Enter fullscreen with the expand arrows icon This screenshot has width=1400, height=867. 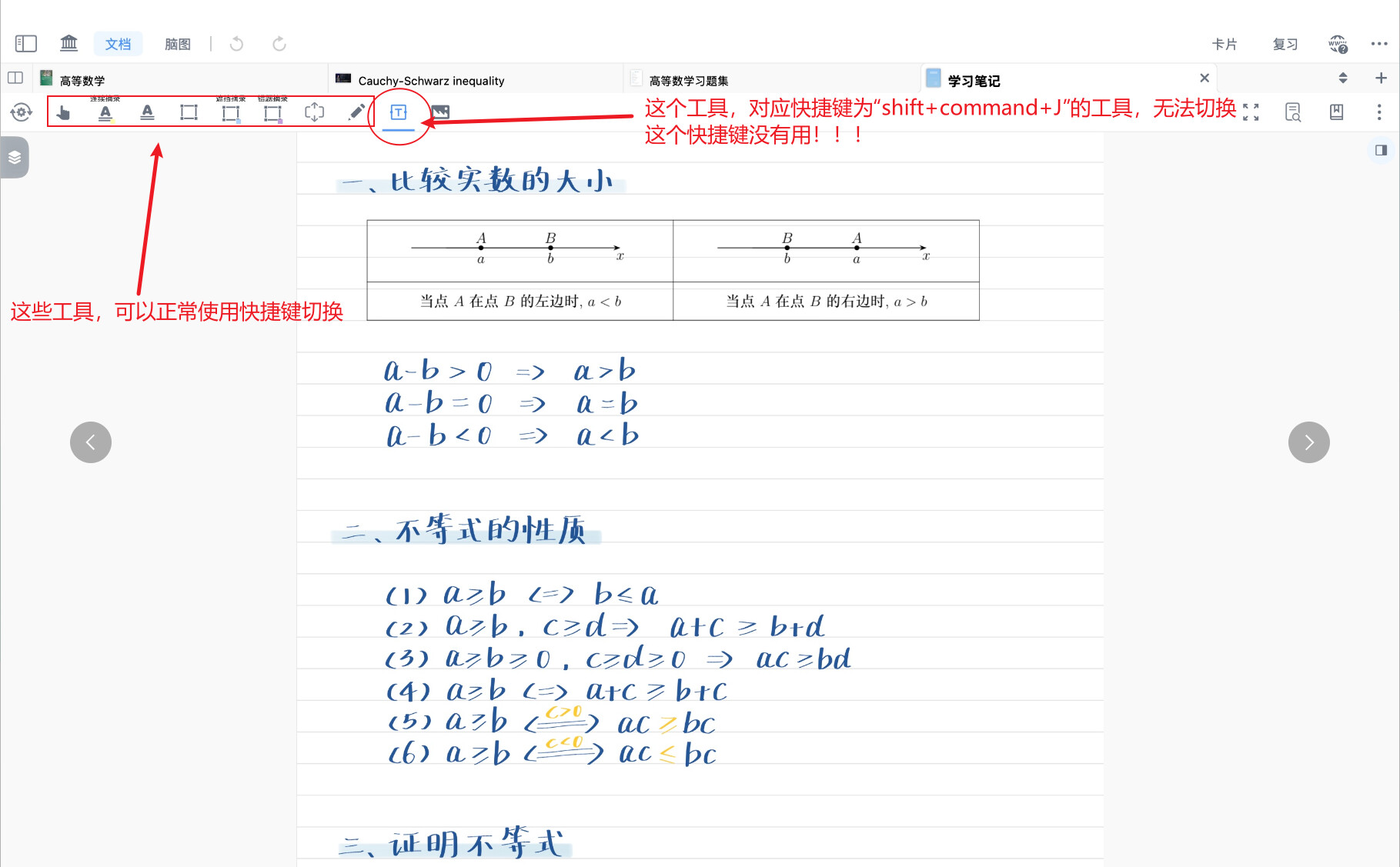point(1251,112)
